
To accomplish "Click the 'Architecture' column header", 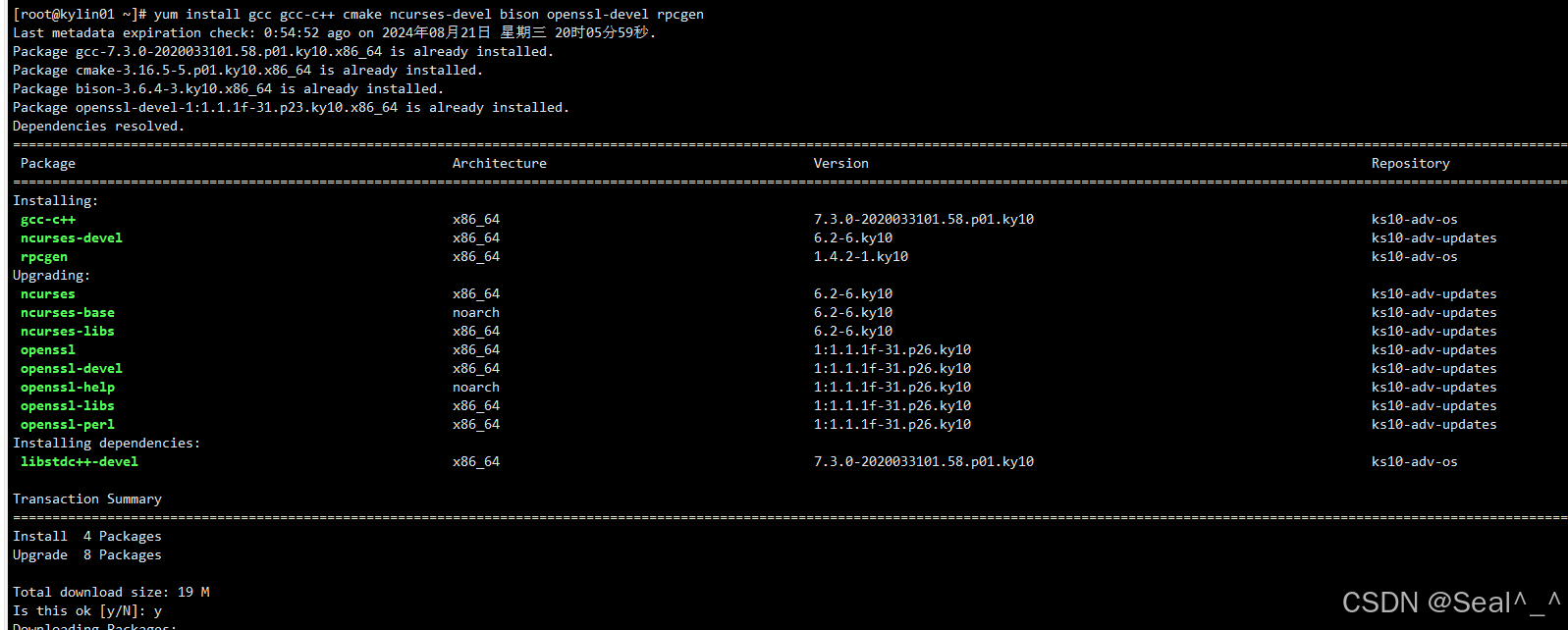I will 500,164.
